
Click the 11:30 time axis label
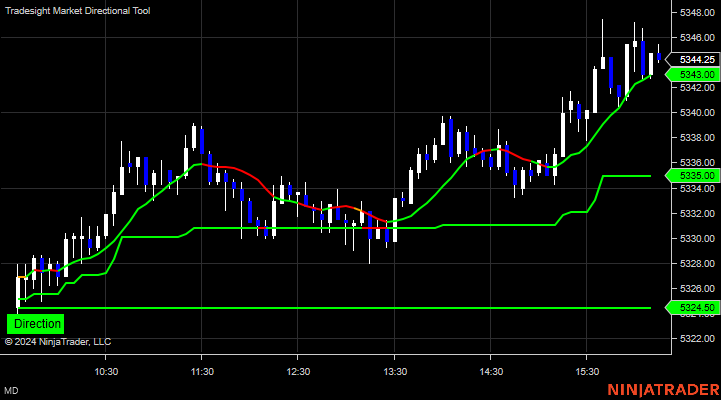(x=202, y=371)
